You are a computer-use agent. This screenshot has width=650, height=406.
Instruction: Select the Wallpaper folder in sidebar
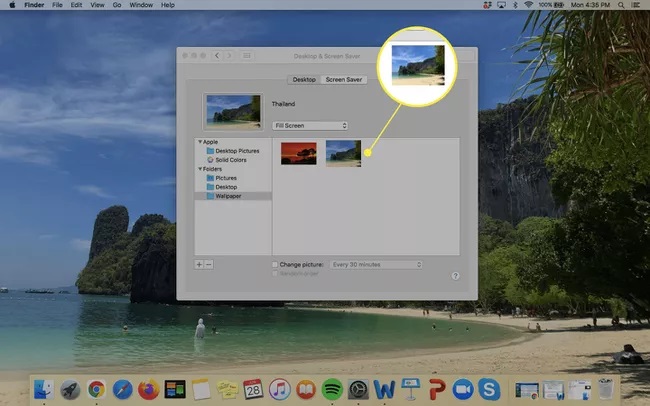click(x=233, y=196)
